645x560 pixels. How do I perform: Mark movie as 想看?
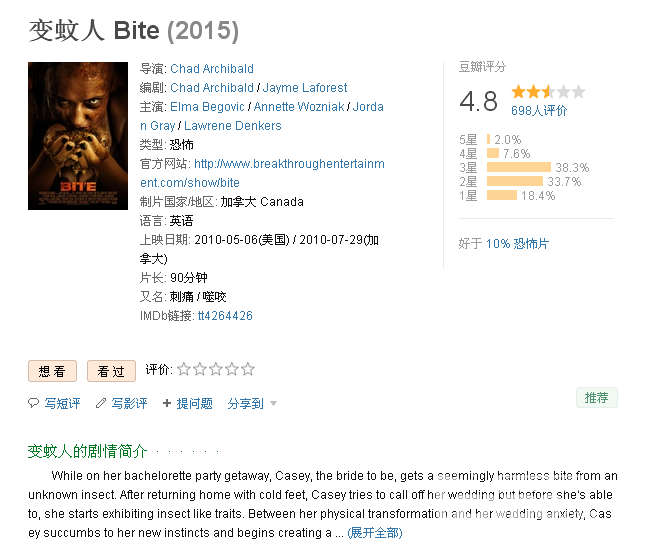pos(52,371)
